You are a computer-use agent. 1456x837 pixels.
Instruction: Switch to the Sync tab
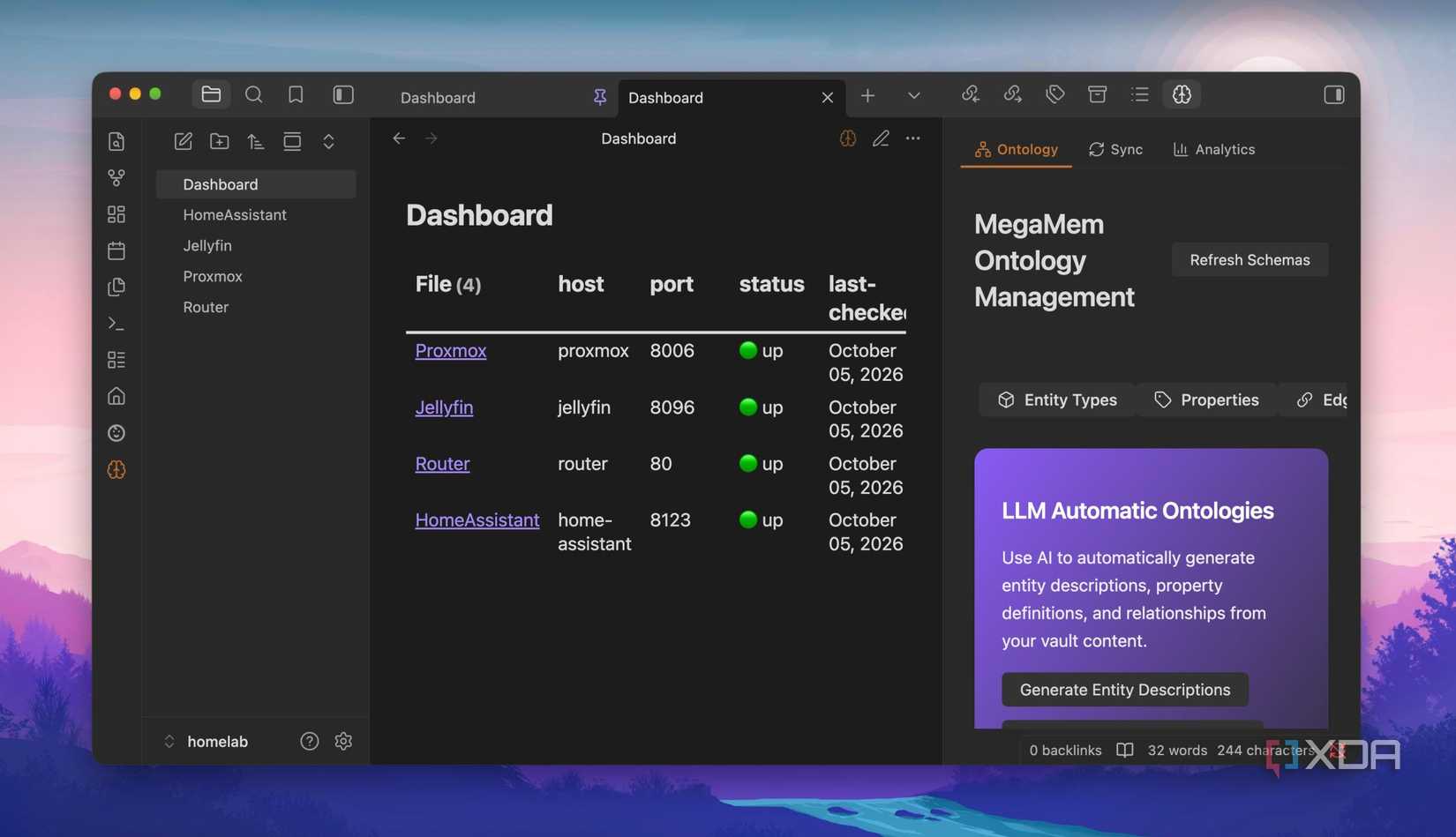pyautogui.click(x=1115, y=149)
